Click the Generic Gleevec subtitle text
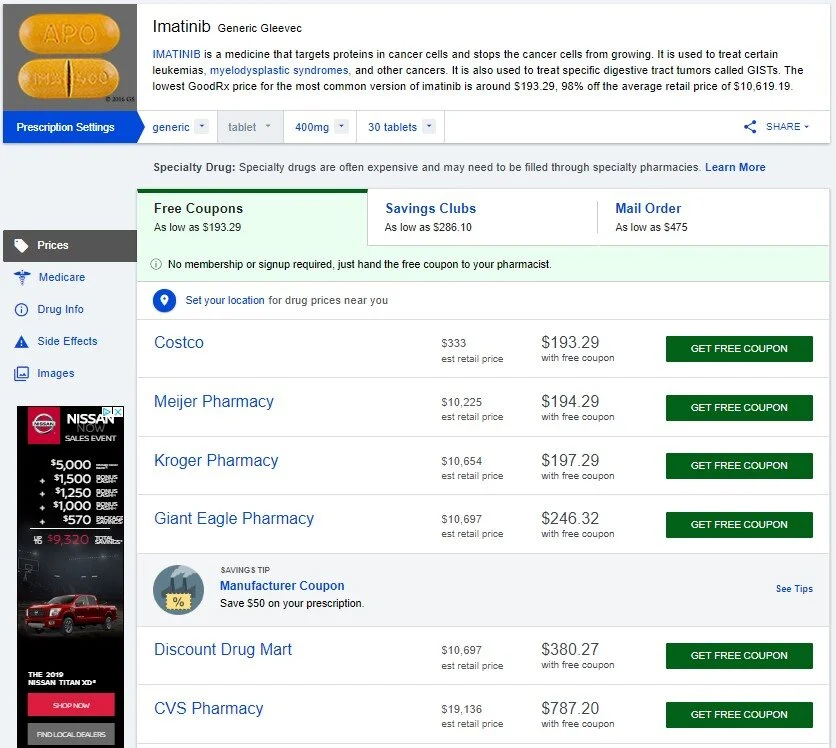The image size is (836, 748). pyautogui.click(x=260, y=28)
